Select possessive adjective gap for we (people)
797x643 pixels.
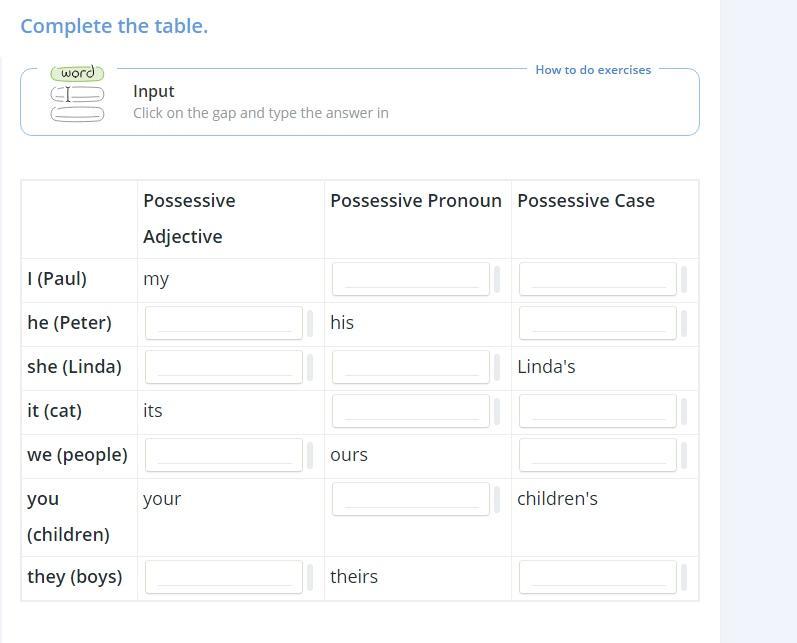(x=224, y=455)
